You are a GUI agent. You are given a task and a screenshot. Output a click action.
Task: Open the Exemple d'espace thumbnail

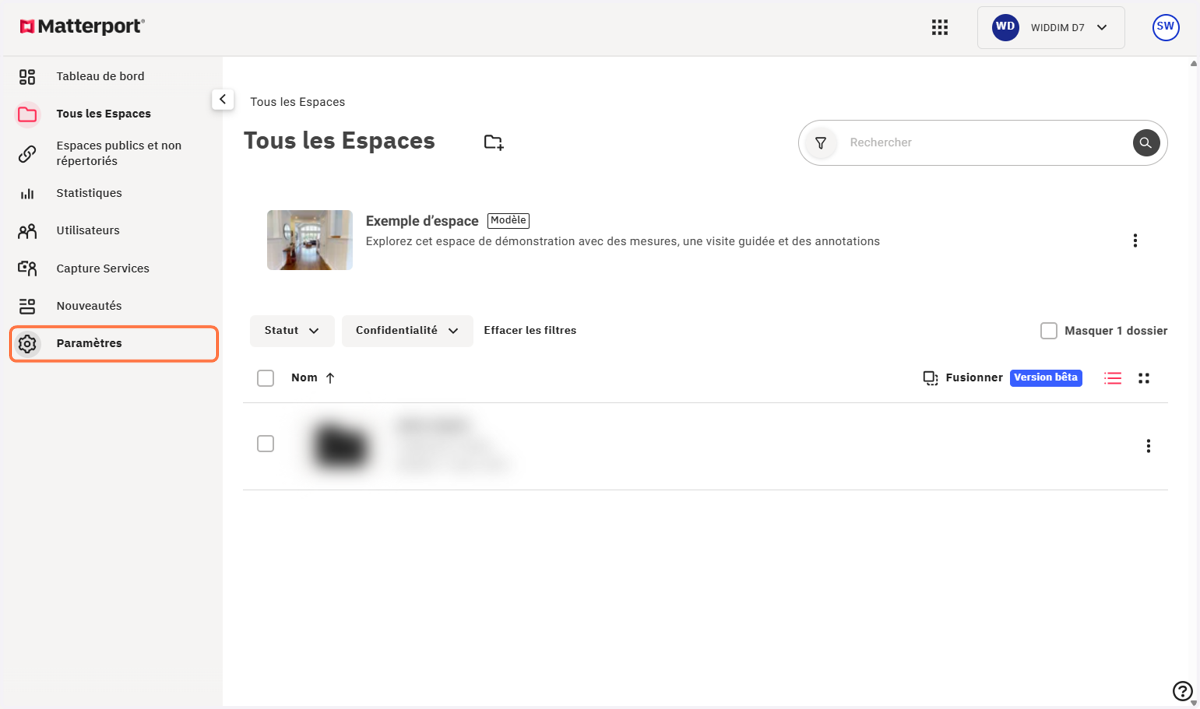(310, 240)
